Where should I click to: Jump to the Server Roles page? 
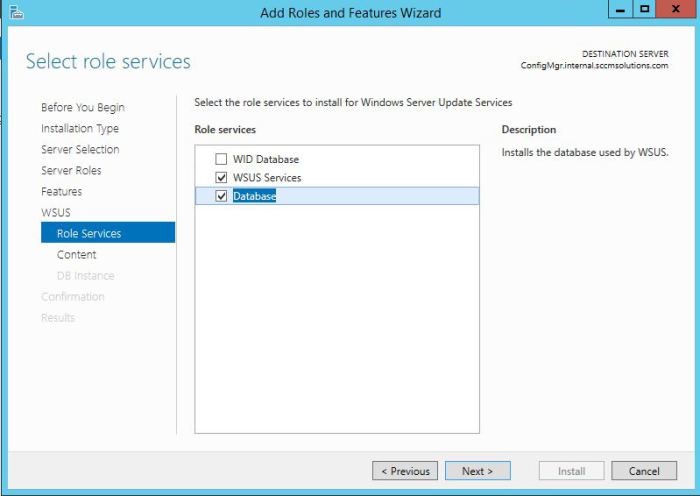coord(71,171)
